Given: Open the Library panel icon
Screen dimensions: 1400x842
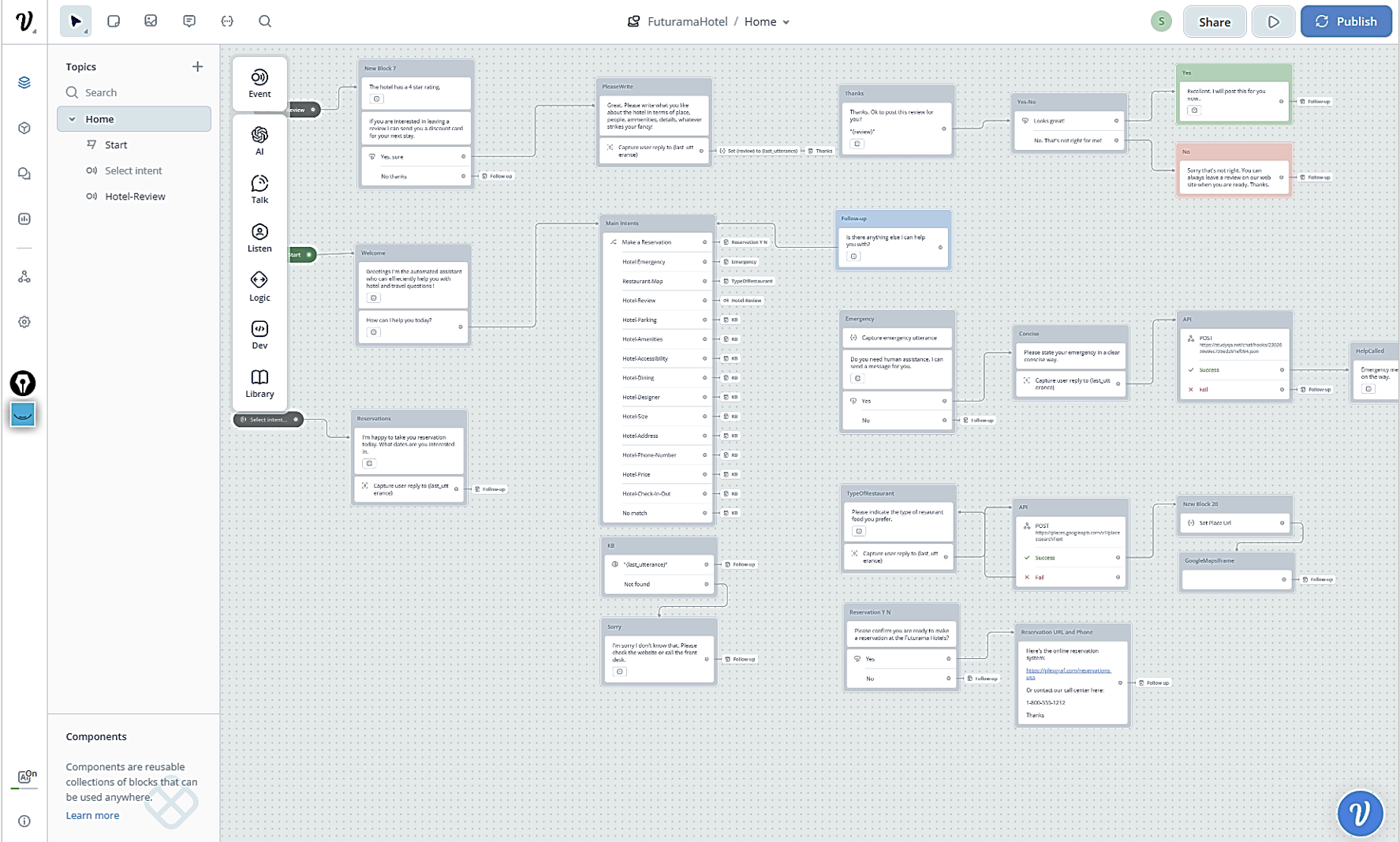Looking at the screenshot, I should click(x=259, y=384).
